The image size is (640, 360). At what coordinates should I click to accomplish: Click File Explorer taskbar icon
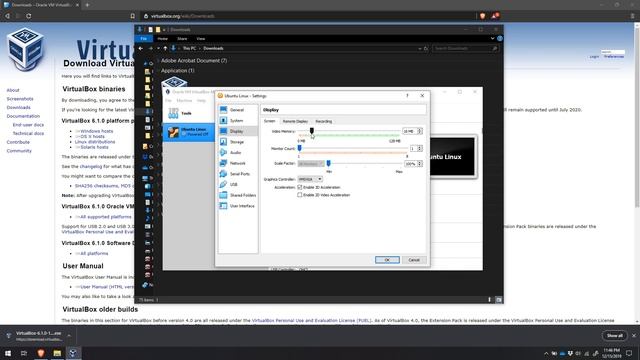coord(57,353)
